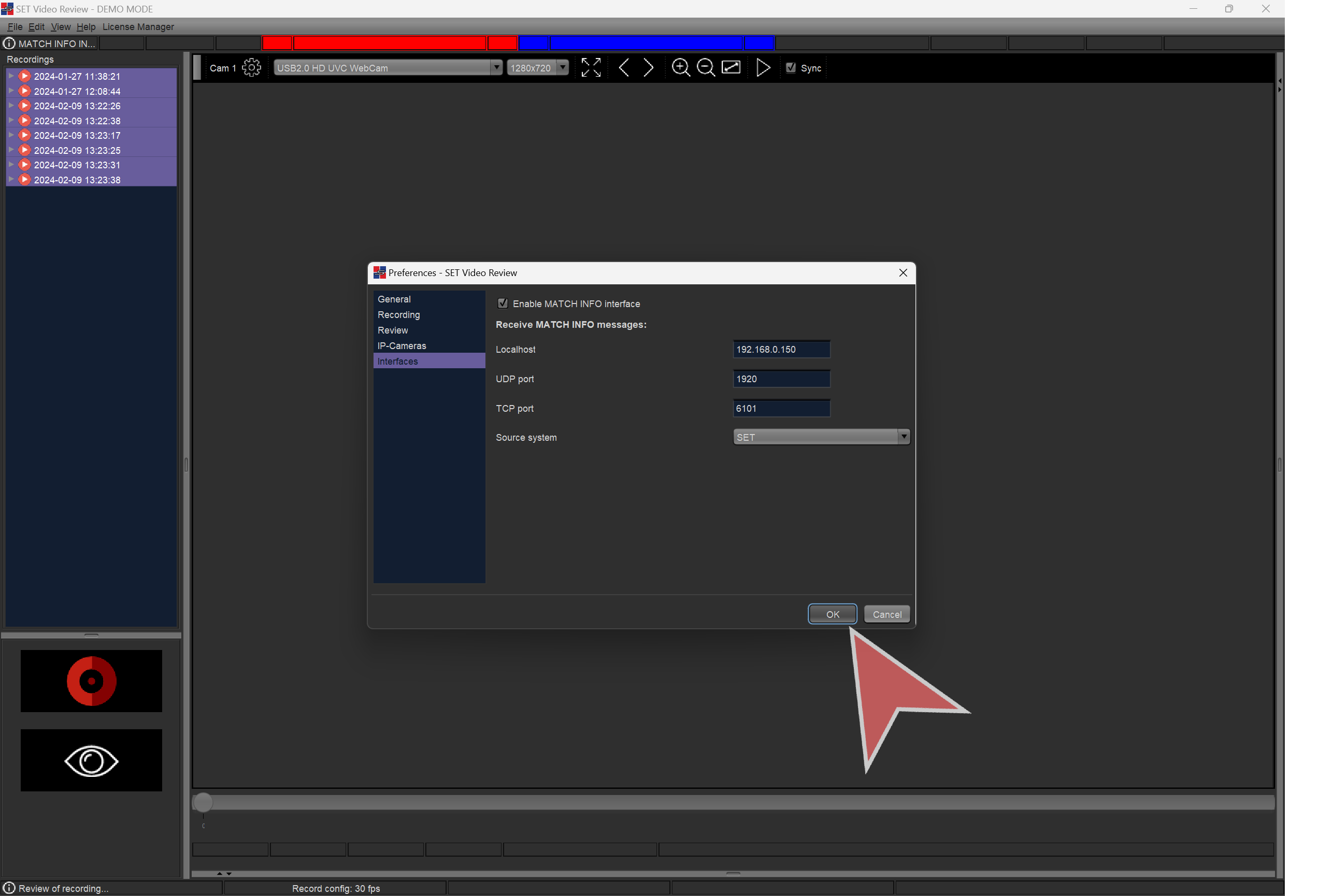Open the 1280x720 resolution dropdown

tap(537, 67)
